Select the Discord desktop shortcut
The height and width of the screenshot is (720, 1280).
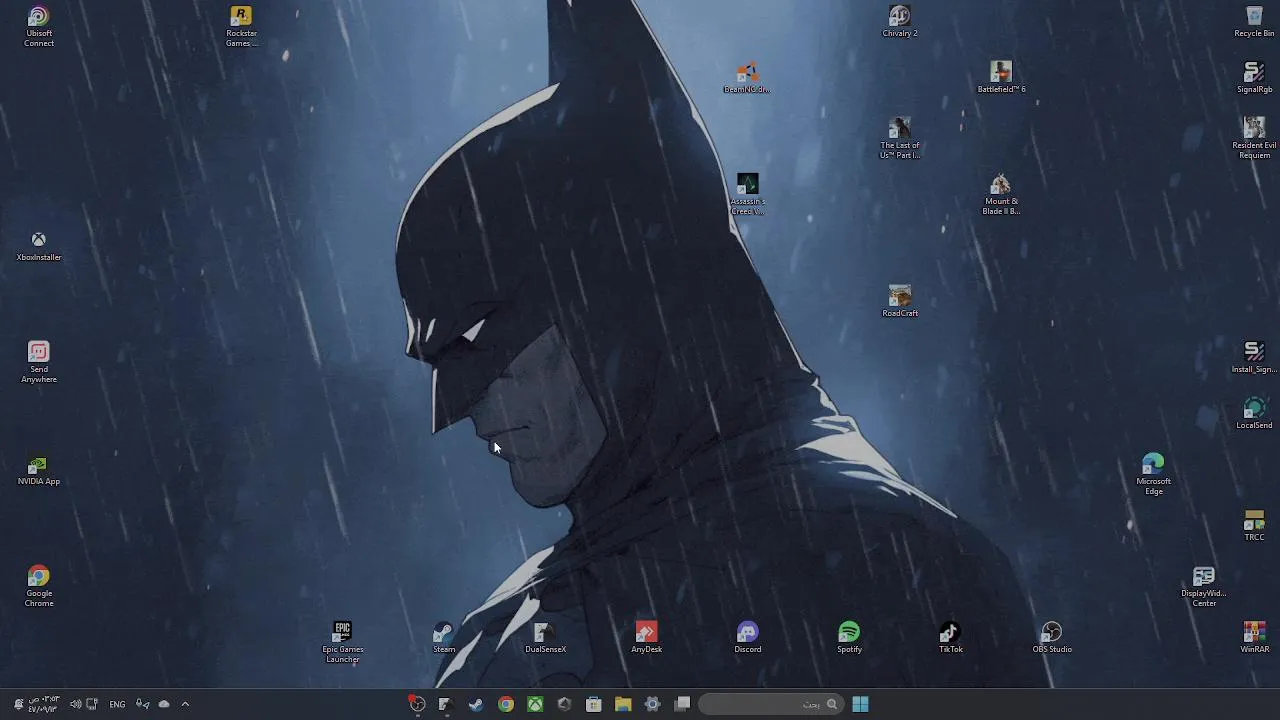point(747,638)
